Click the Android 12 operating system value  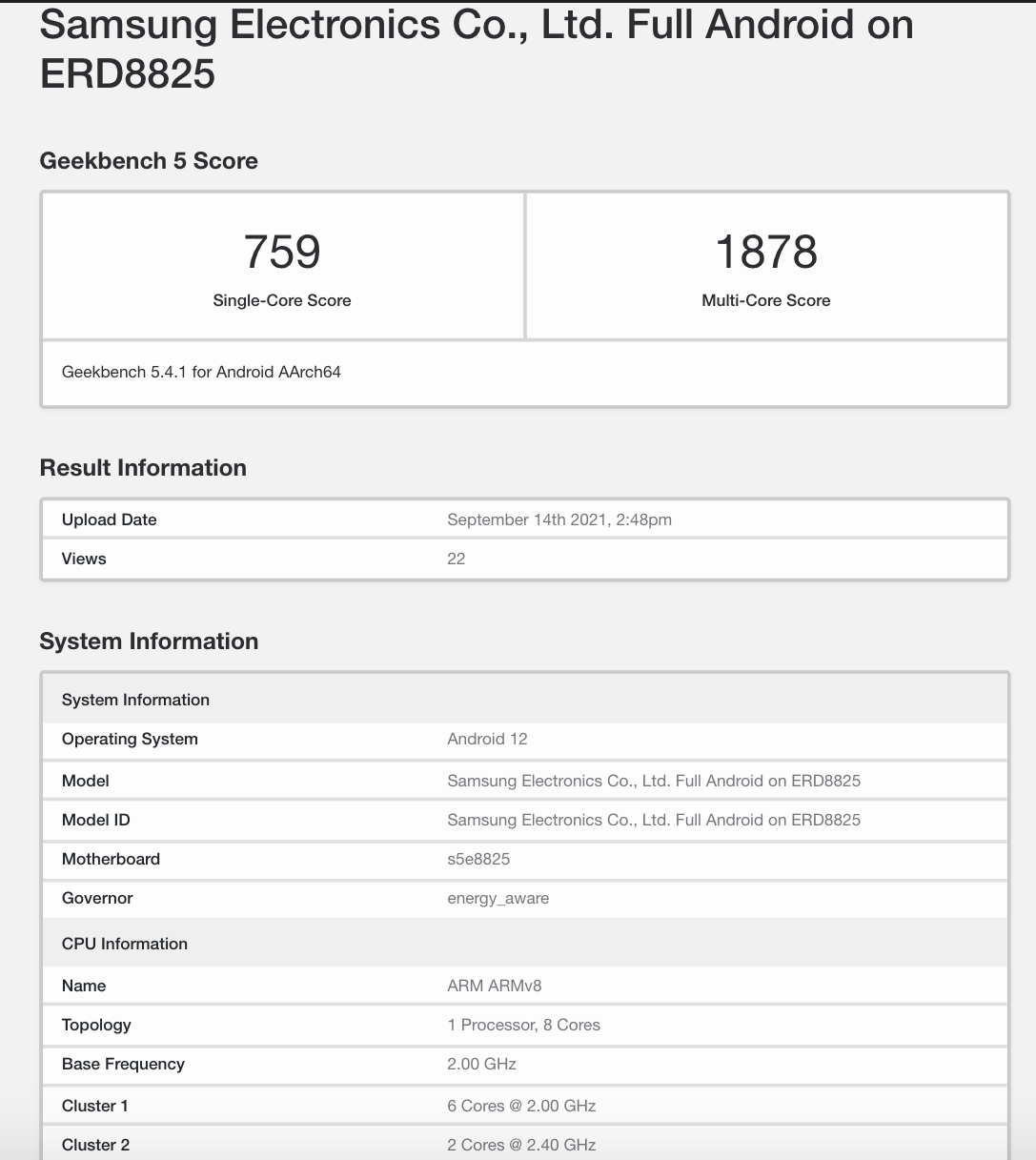(487, 739)
